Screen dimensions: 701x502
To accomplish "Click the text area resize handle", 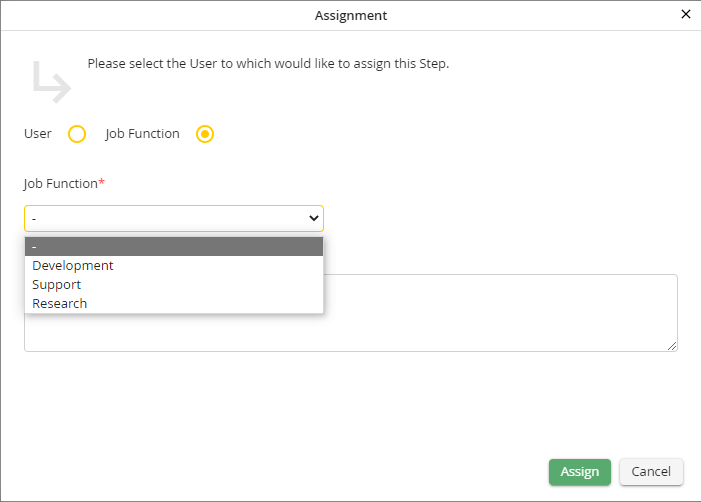I will (672, 345).
